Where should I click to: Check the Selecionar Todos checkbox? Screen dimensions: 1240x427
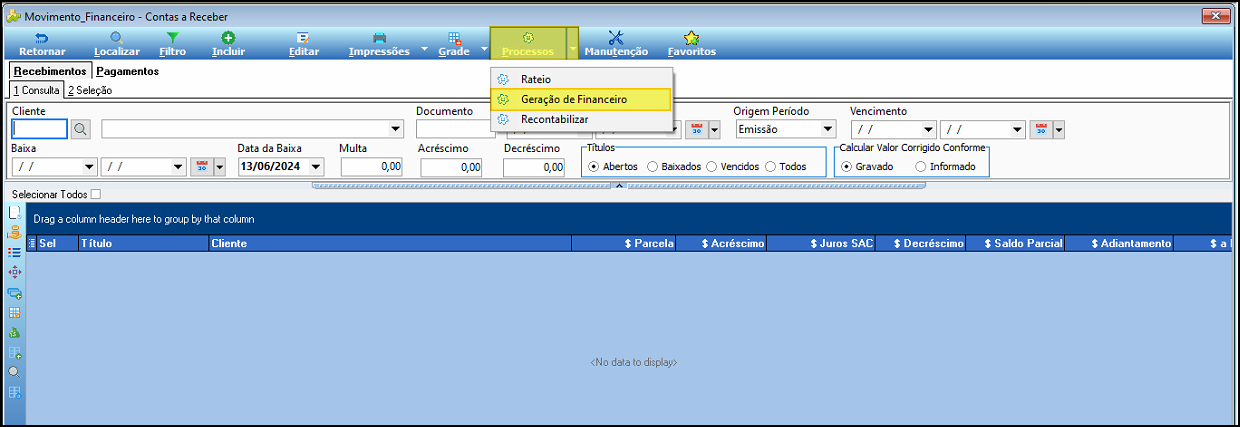click(x=96, y=194)
